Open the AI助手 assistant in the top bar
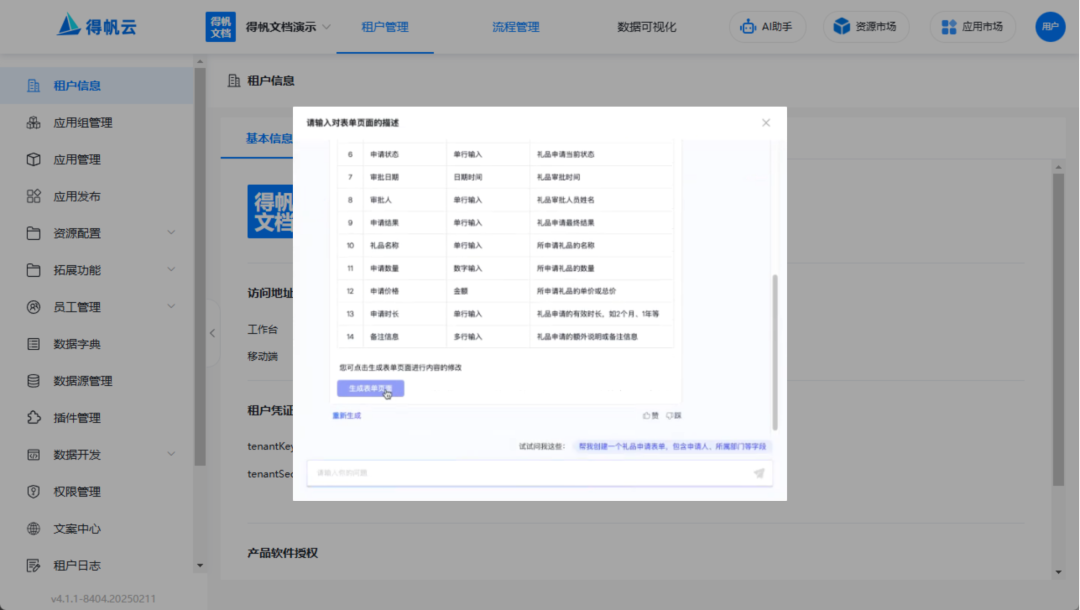Viewport: 1080px width, 610px height. (767, 27)
